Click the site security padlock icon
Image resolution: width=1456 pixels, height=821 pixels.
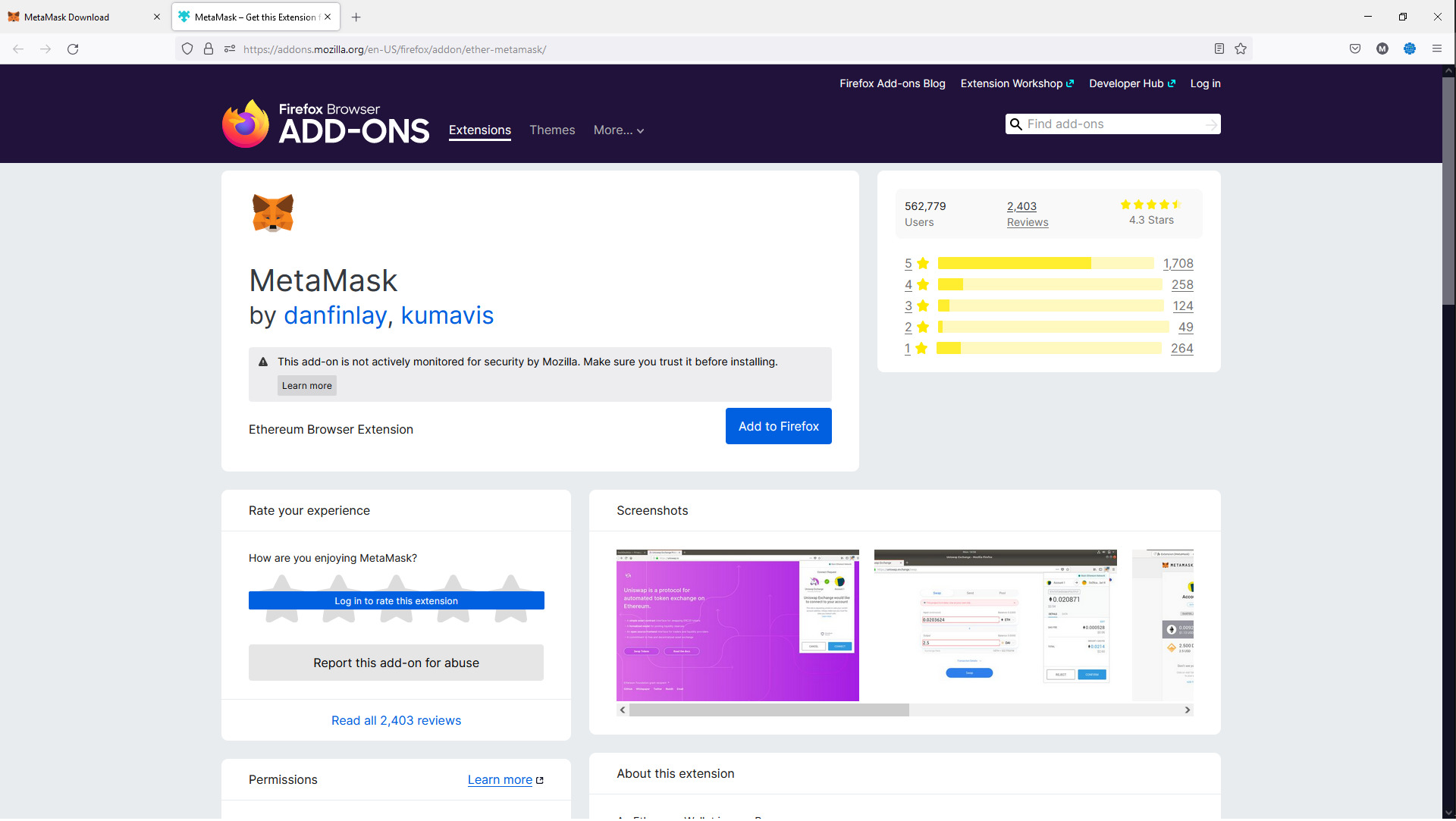pyautogui.click(x=209, y=49)
